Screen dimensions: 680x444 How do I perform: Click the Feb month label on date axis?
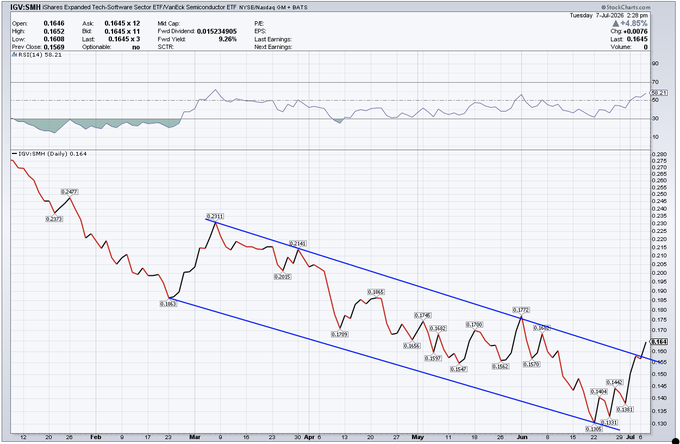[95, 437]
